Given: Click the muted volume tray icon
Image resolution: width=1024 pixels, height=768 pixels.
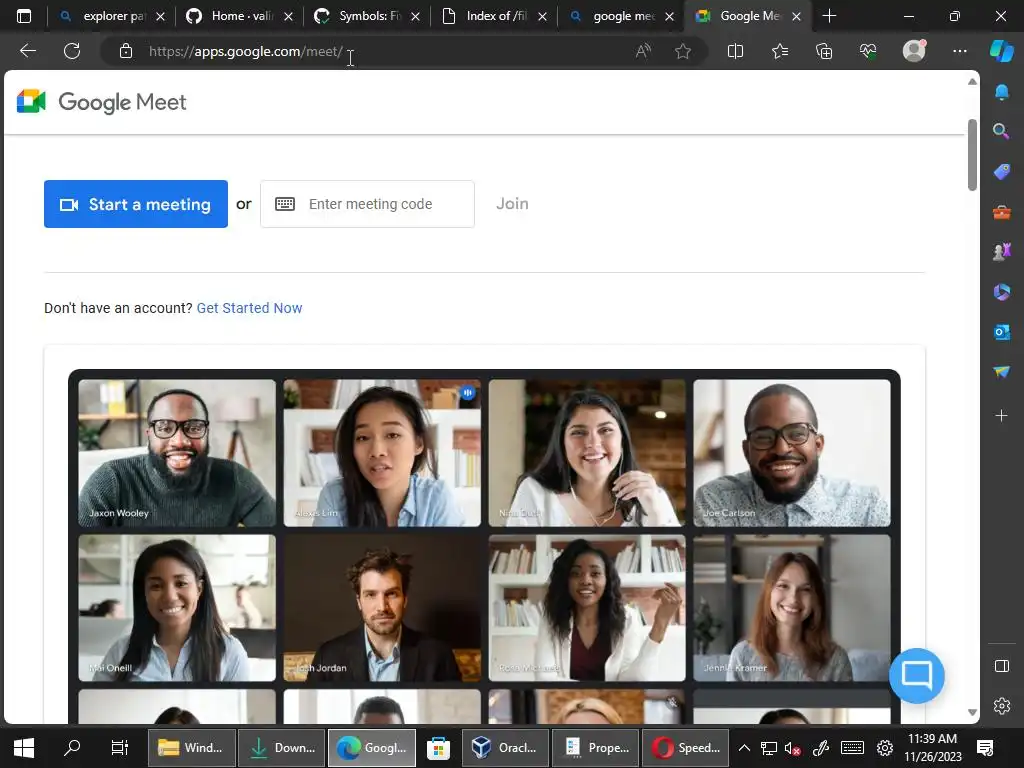Looking at the screenshot, I should point(792,748).
